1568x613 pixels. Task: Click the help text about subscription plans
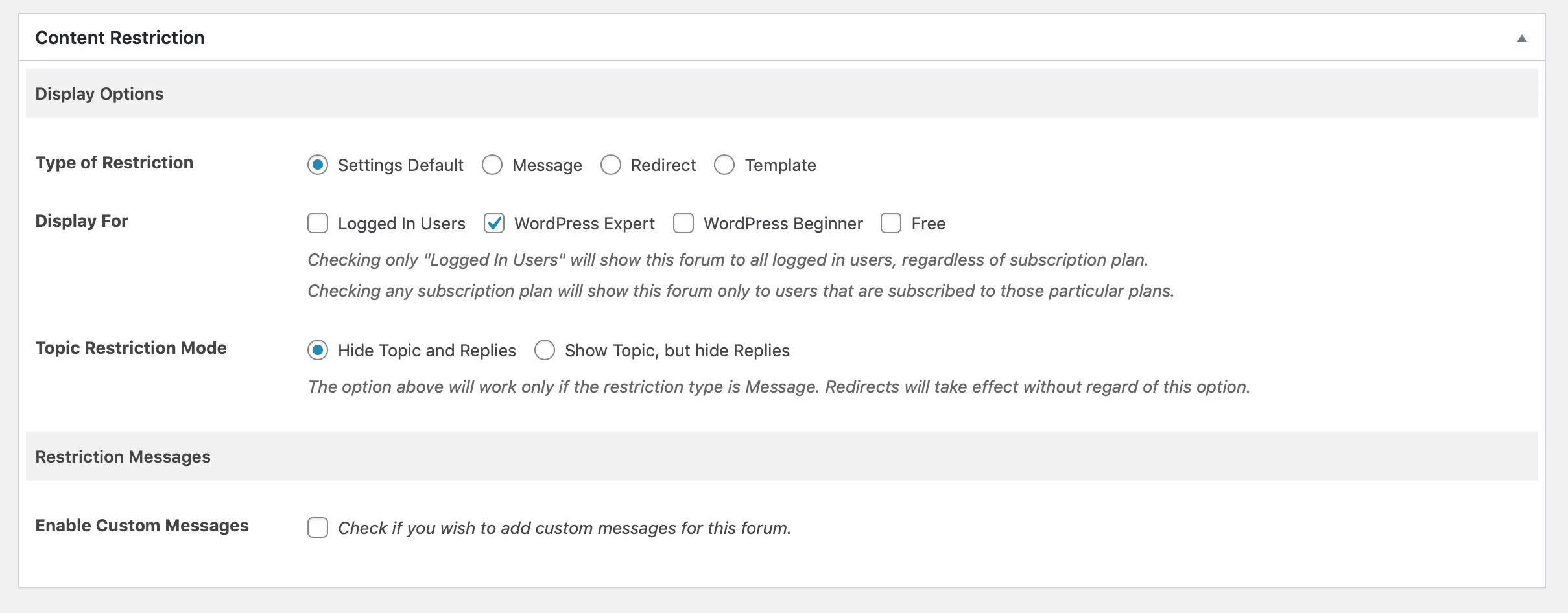click(x=741, y=291)
